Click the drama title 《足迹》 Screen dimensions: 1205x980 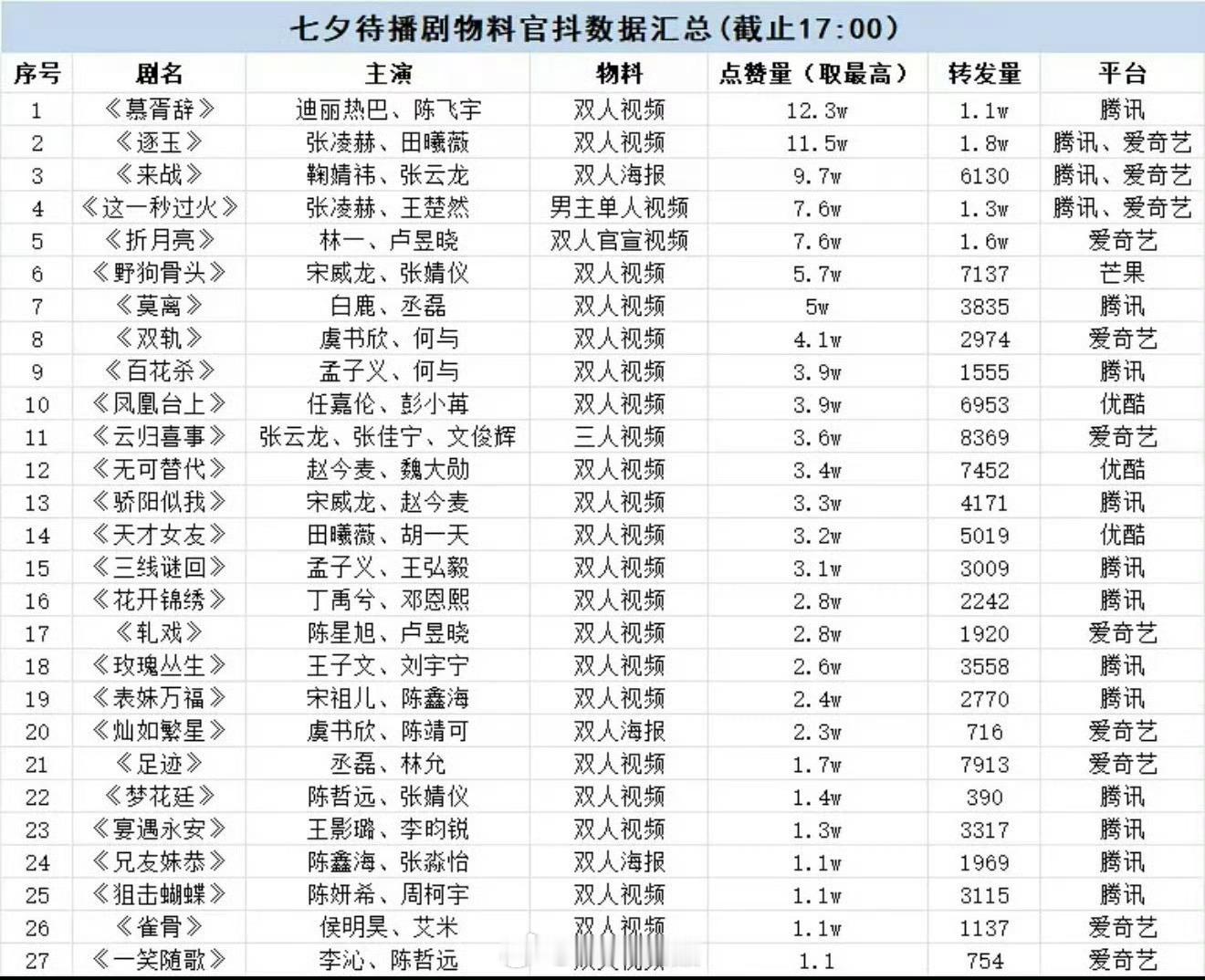(160, 764)
